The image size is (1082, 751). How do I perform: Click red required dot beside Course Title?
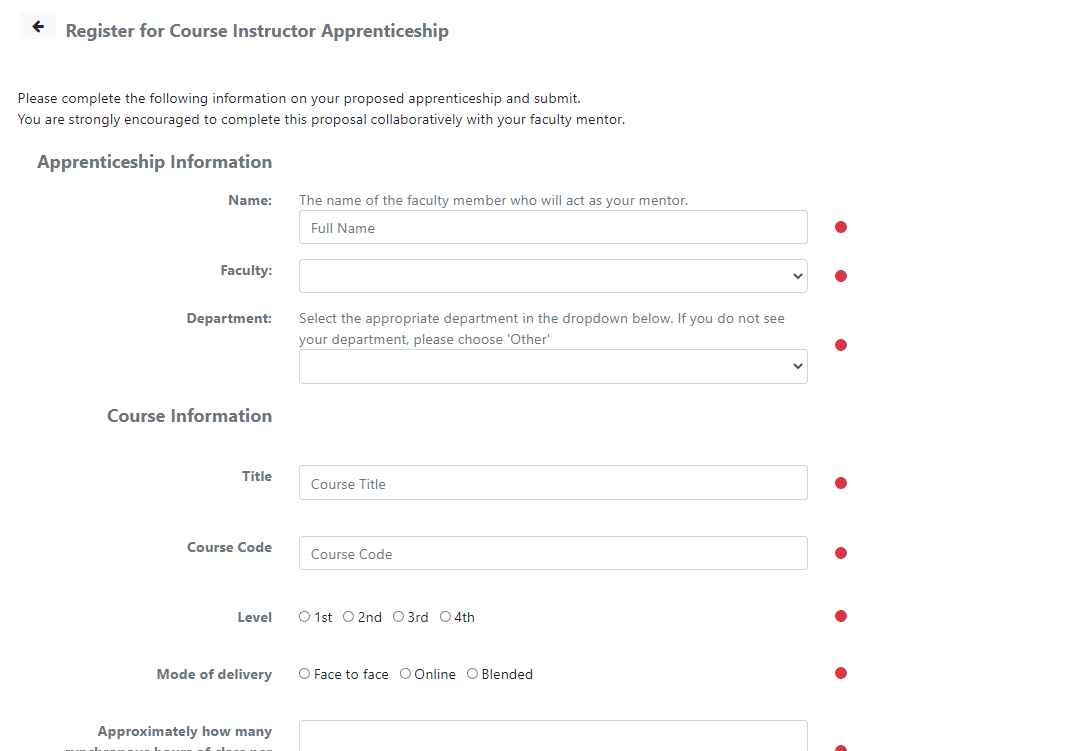pyautogui.click(x=841, y=483)
